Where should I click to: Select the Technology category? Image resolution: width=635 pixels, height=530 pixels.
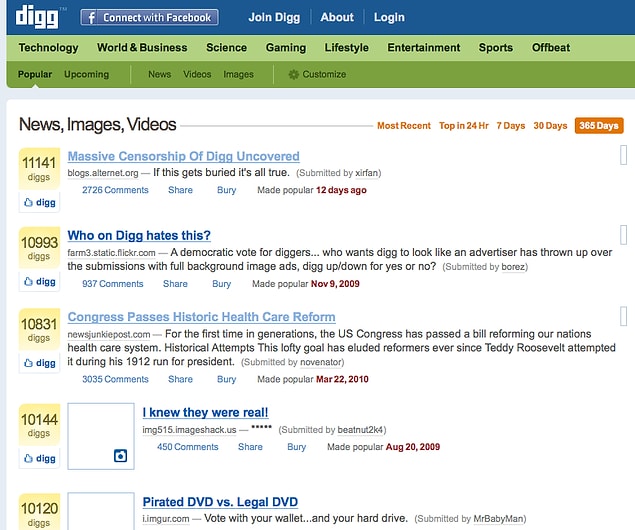pos(48,48)
